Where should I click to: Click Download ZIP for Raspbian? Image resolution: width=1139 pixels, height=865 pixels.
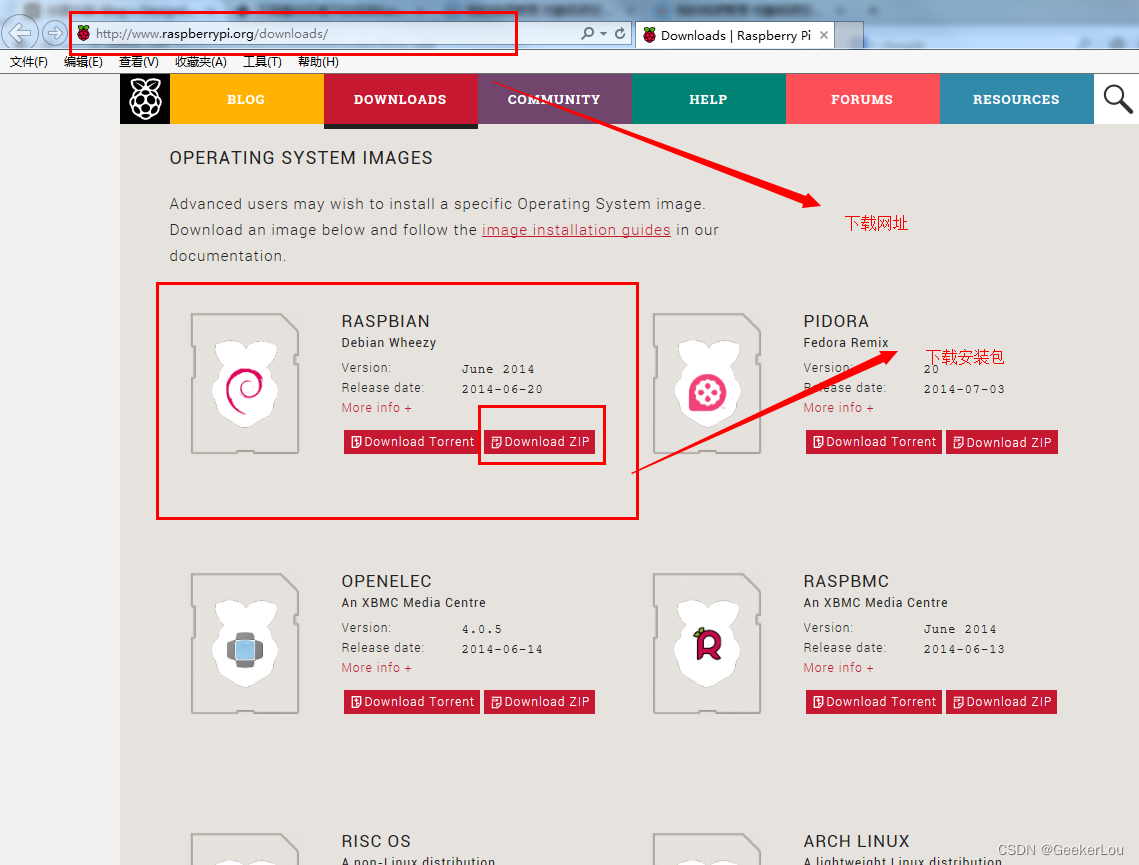[x=540, y=442]
